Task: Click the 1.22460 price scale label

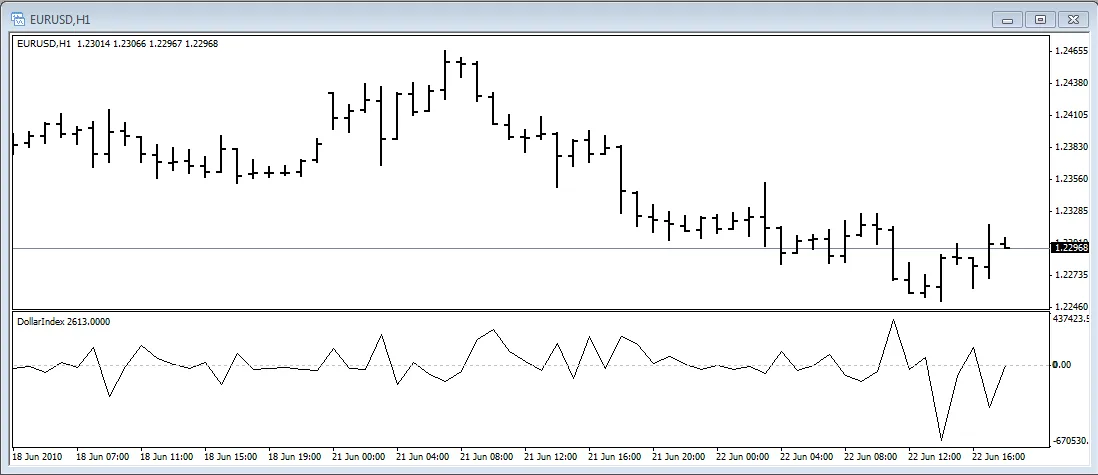Action: click(1070, 306)
